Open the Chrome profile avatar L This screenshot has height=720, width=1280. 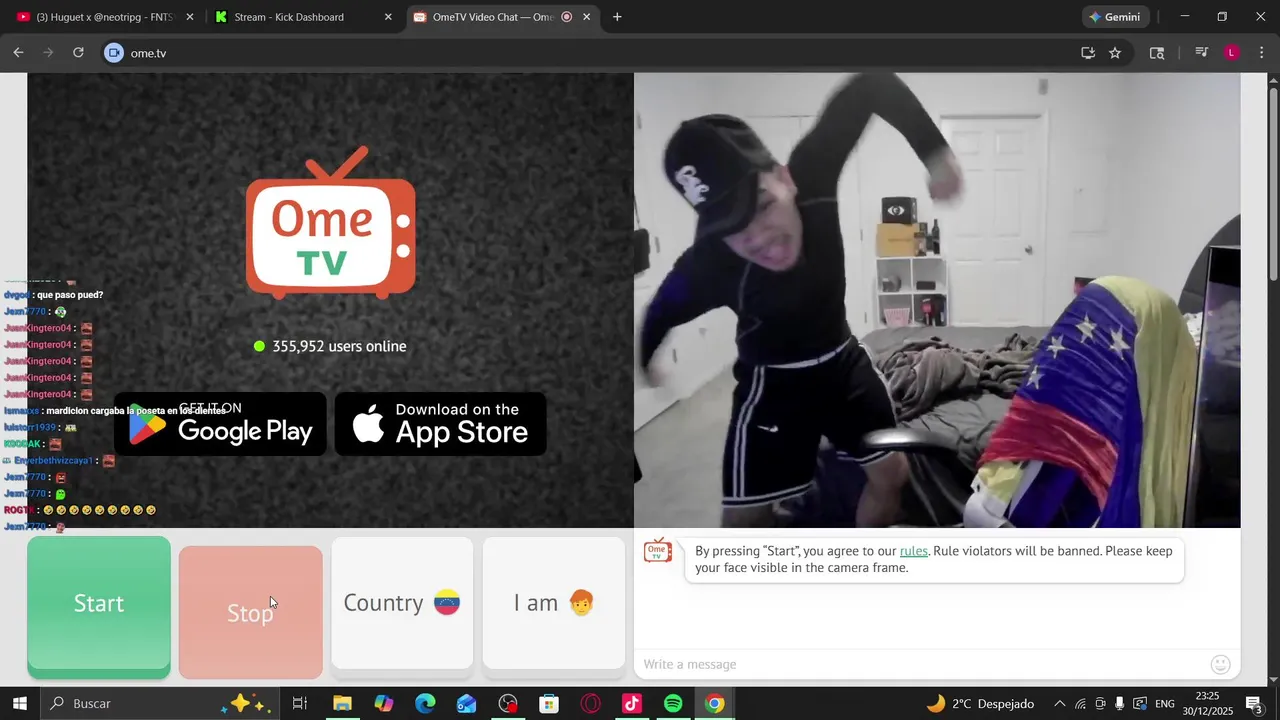[x=1232, y=53]
